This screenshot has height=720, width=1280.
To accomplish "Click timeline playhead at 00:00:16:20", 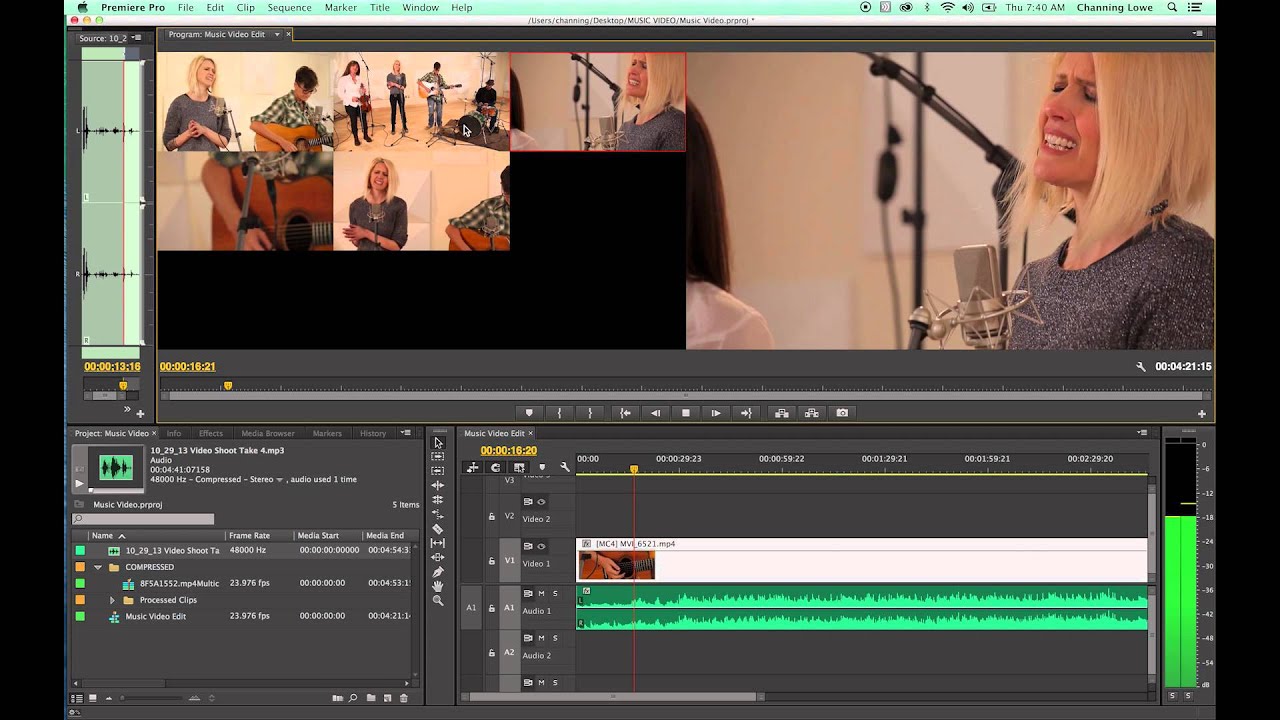I will point(633,468).
